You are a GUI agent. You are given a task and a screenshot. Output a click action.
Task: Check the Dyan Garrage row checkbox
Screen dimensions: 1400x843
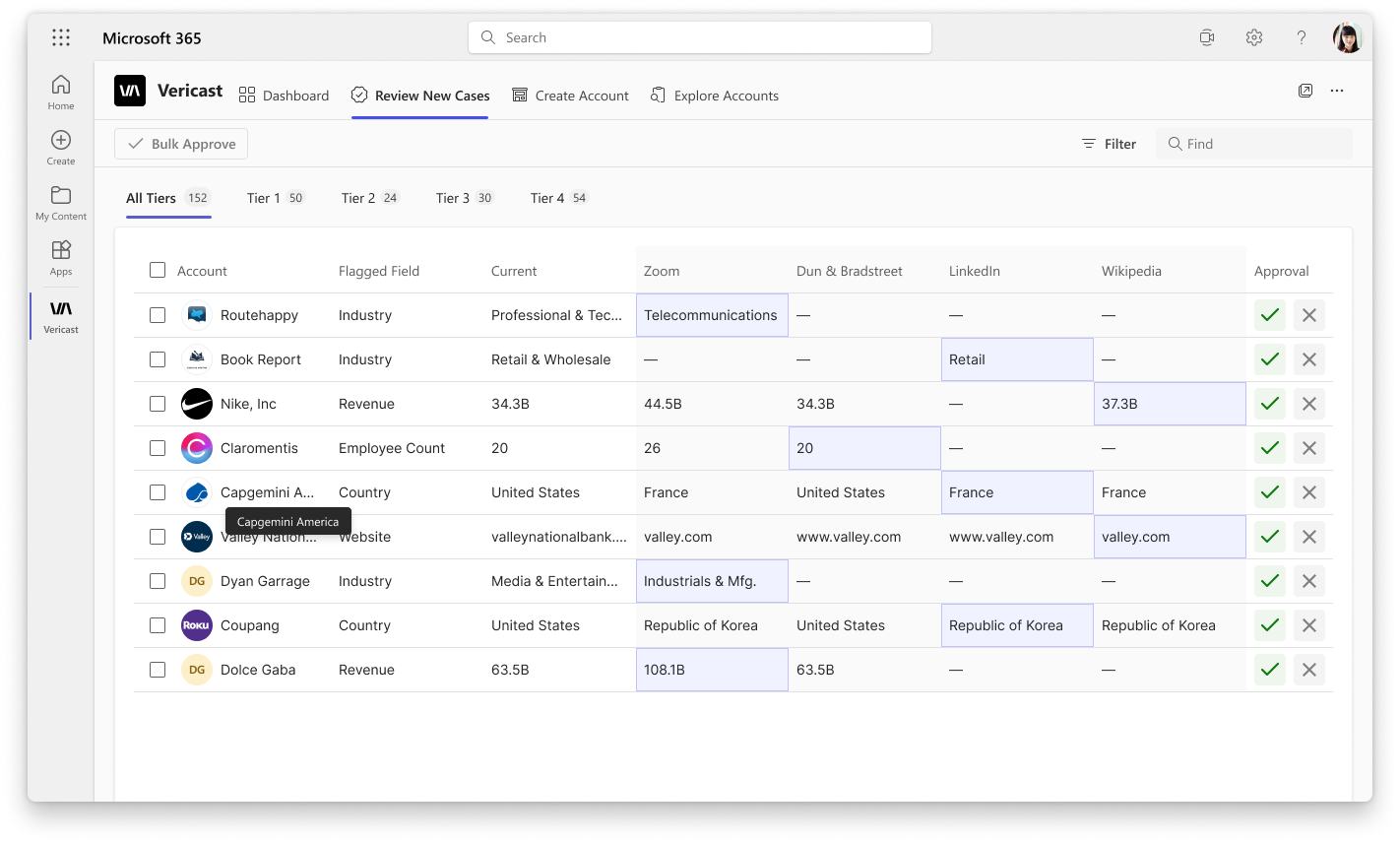[x=158, y=581]
